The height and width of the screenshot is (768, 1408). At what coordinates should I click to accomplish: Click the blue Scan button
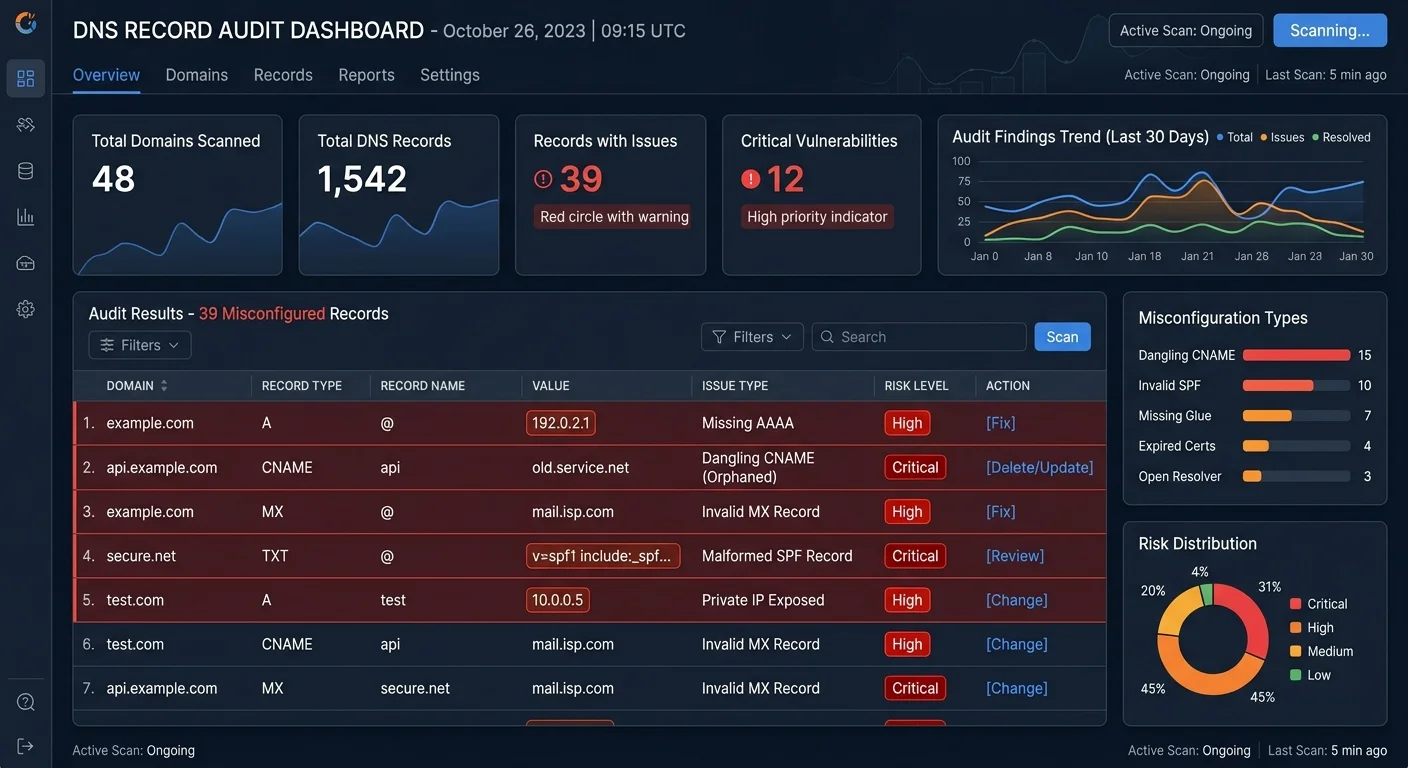1062,337
